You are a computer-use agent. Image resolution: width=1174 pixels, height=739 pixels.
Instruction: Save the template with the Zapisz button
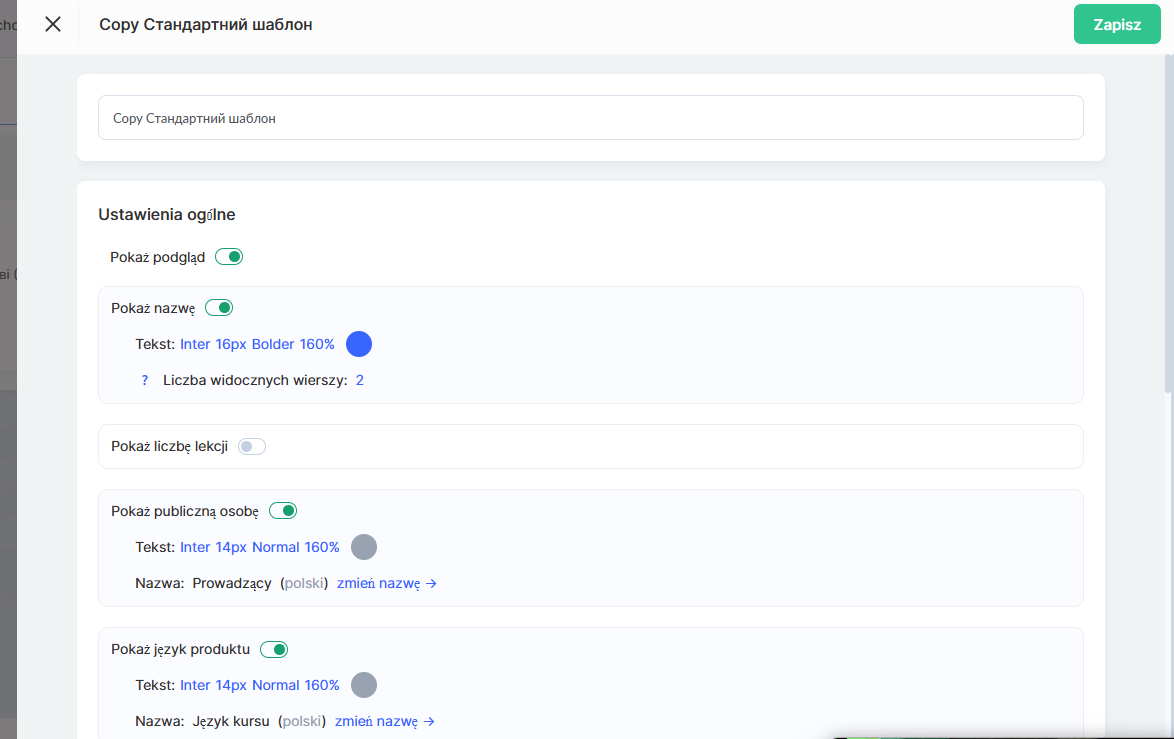coord(1116,24)
